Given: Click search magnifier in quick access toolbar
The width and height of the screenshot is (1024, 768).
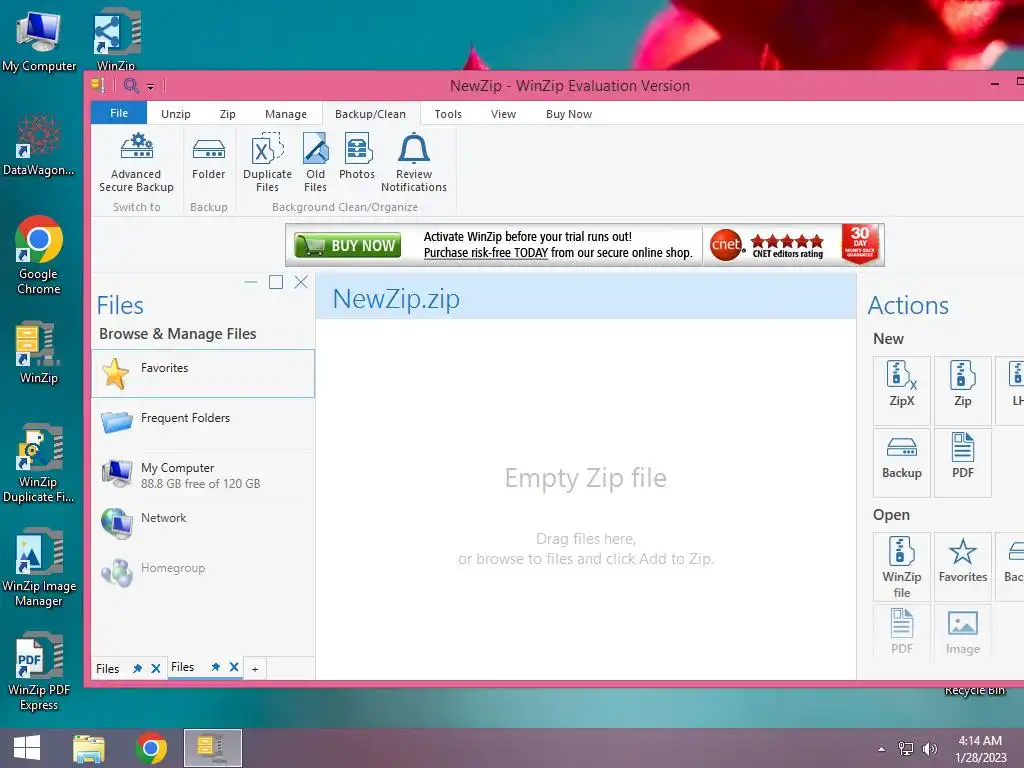Looking at the screenshot, I should (131, 86).
